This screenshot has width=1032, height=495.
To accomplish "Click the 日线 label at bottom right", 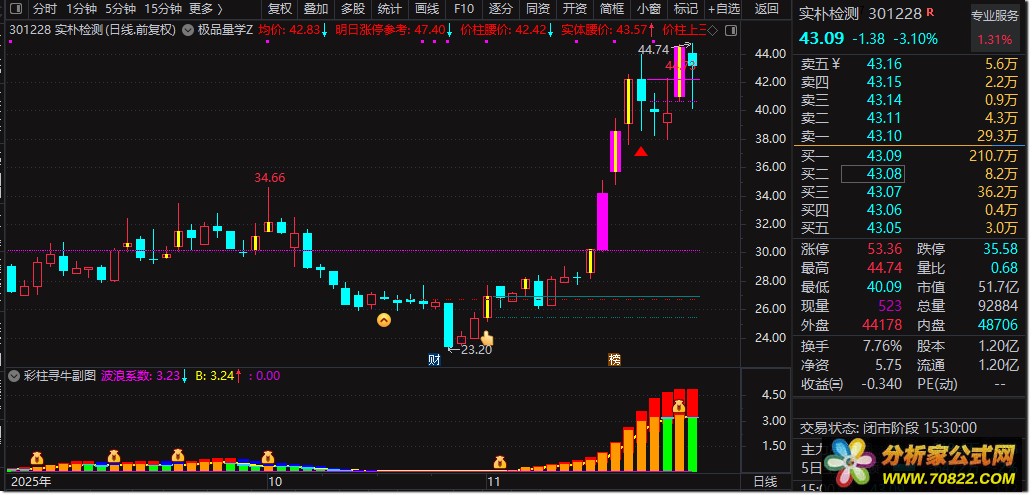I will [x=766, y=482].
